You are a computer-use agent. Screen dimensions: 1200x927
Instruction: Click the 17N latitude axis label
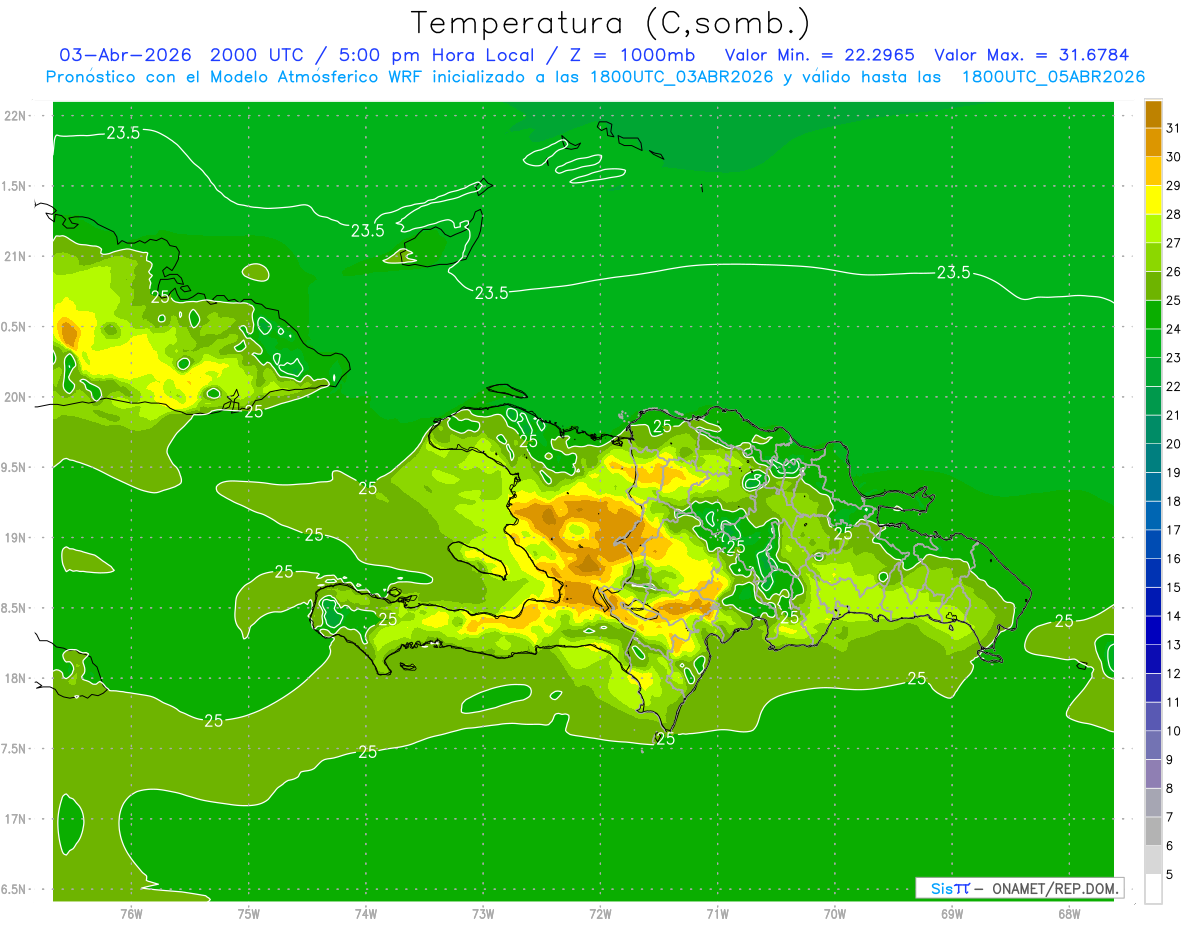pyautogui.click(x=15, y=819)
